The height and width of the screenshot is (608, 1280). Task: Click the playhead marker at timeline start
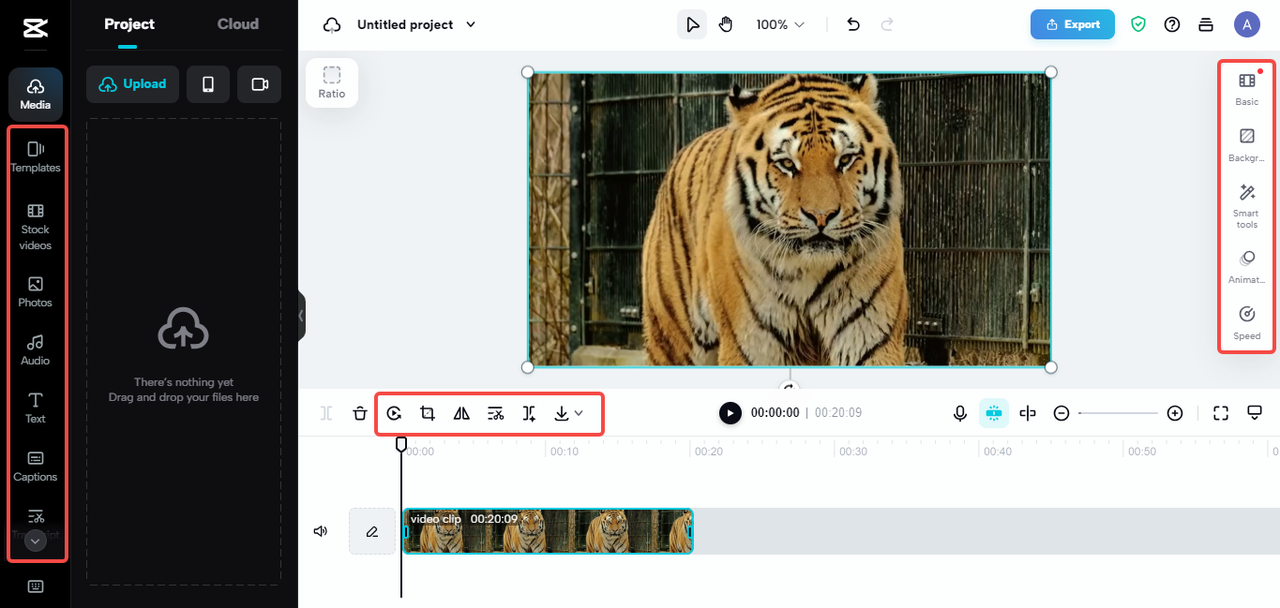click(401, 443)
